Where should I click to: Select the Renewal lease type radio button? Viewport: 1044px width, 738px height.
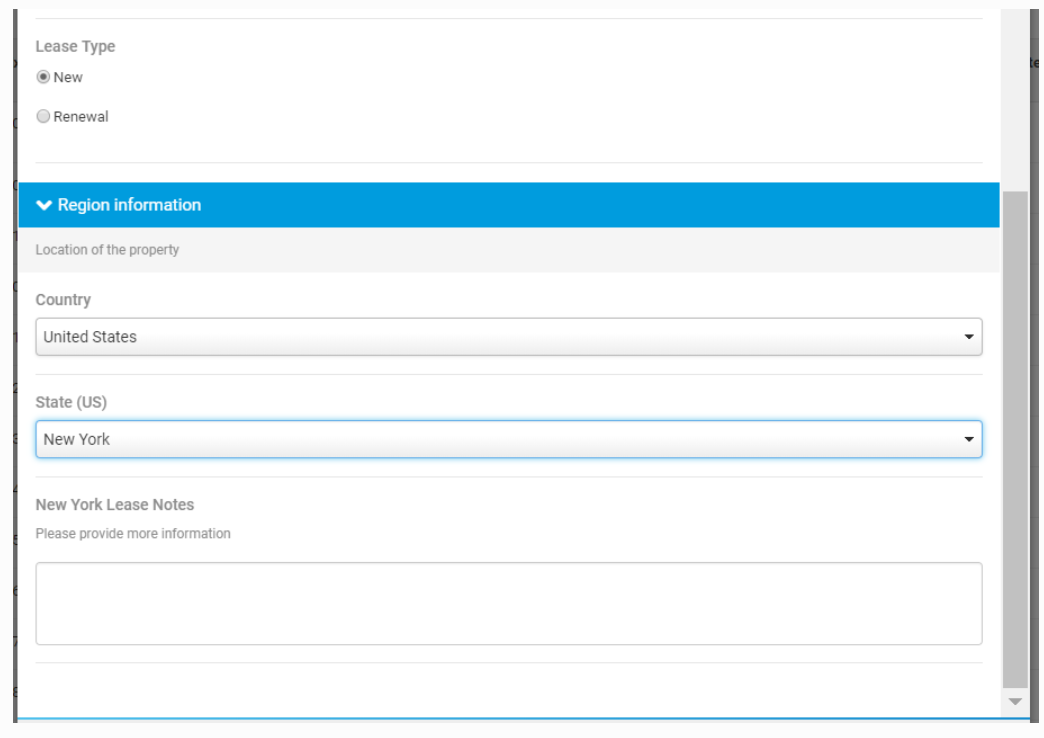pos(43,117)
